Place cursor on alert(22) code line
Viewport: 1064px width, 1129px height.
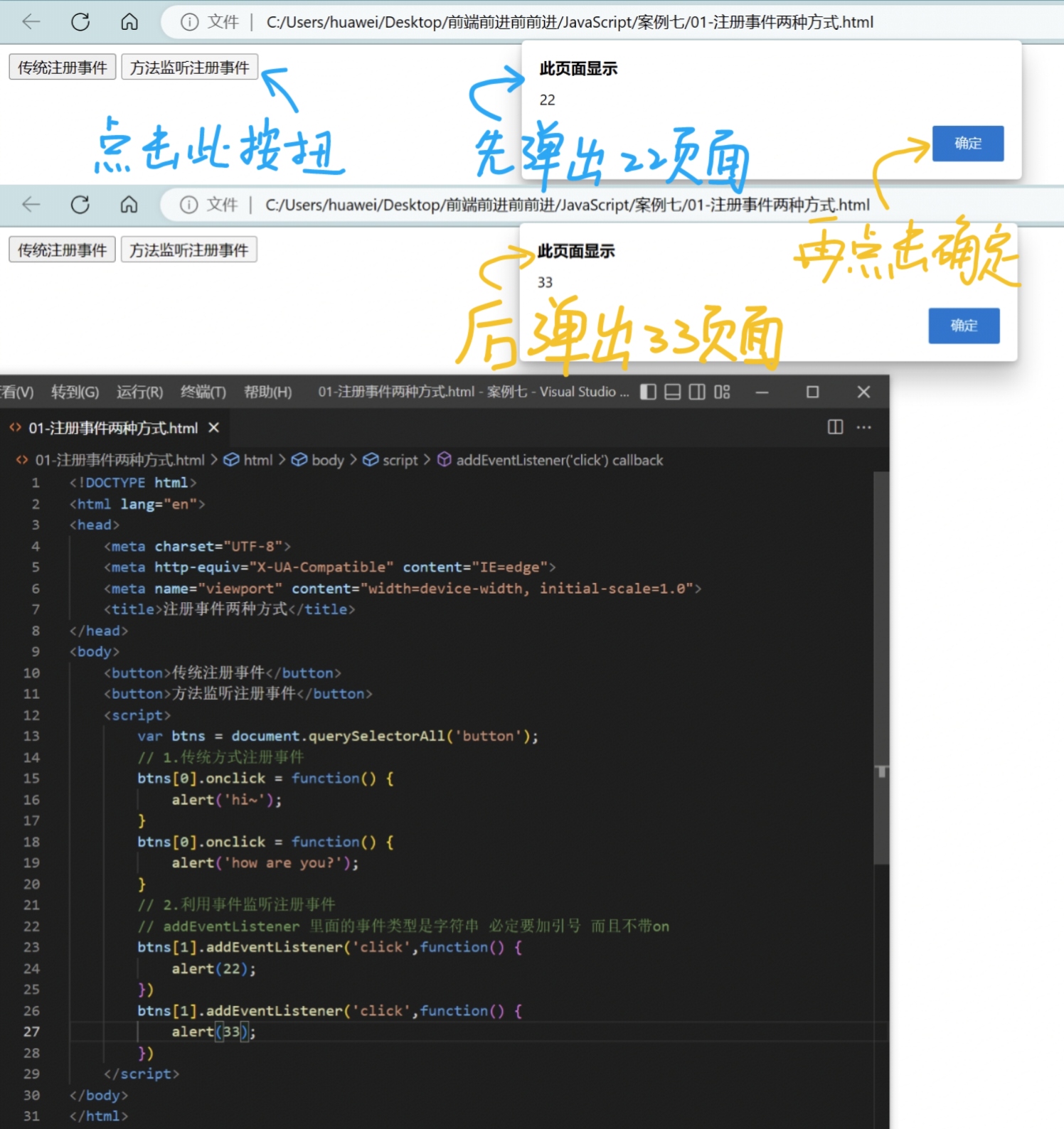click(213, 968)
